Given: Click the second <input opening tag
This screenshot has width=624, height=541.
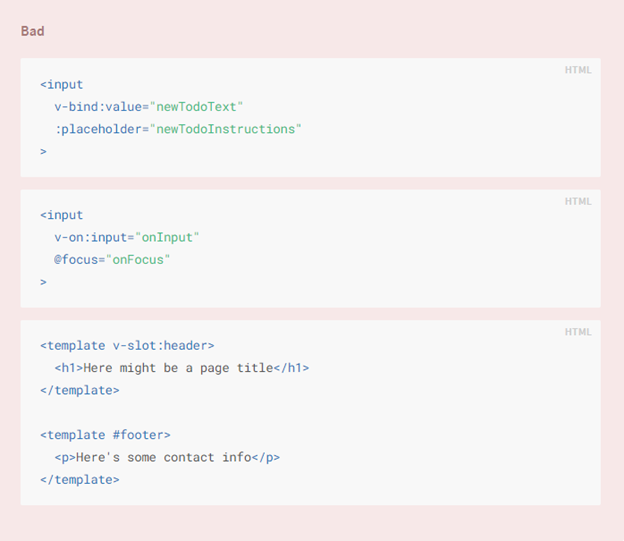Looking at the screenshot, I should click(x=62, y=215).
